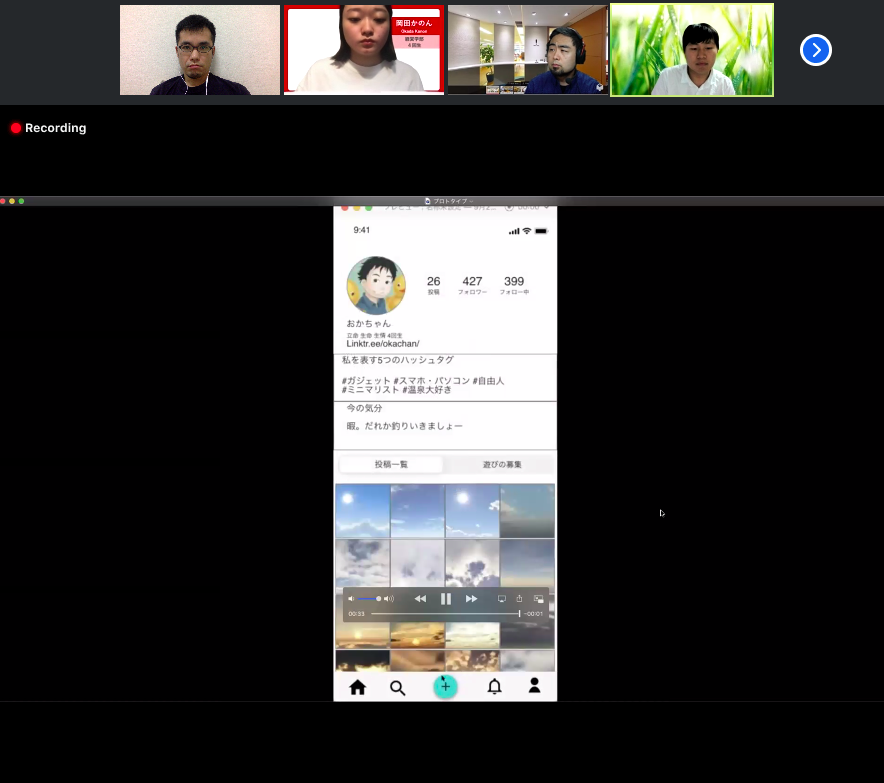Open the dark cloudy photo at grid top-right

(x=527, y=511)
